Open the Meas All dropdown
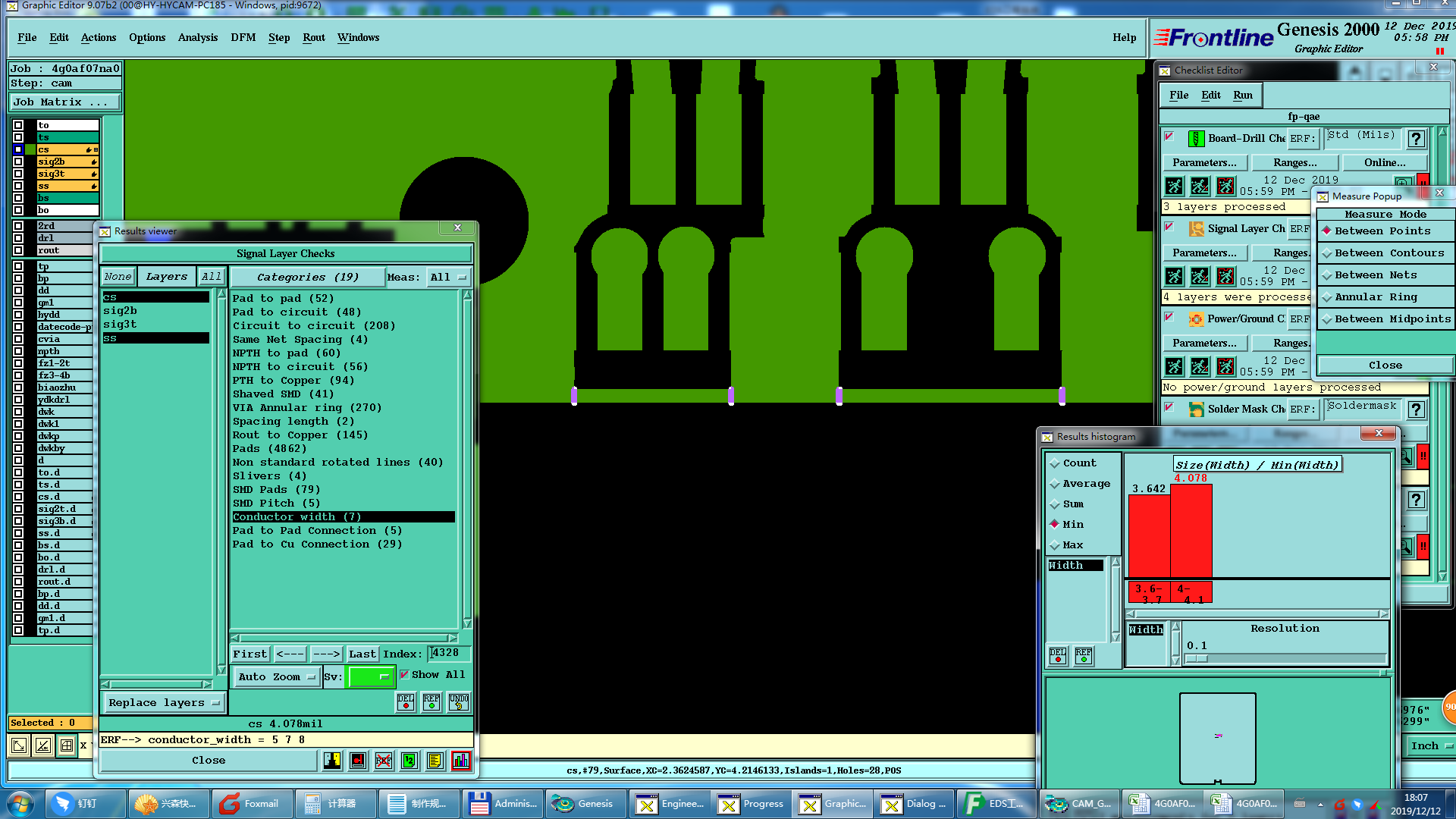The width and height of the screenshot is (1456, 819). tap(448, 278)
